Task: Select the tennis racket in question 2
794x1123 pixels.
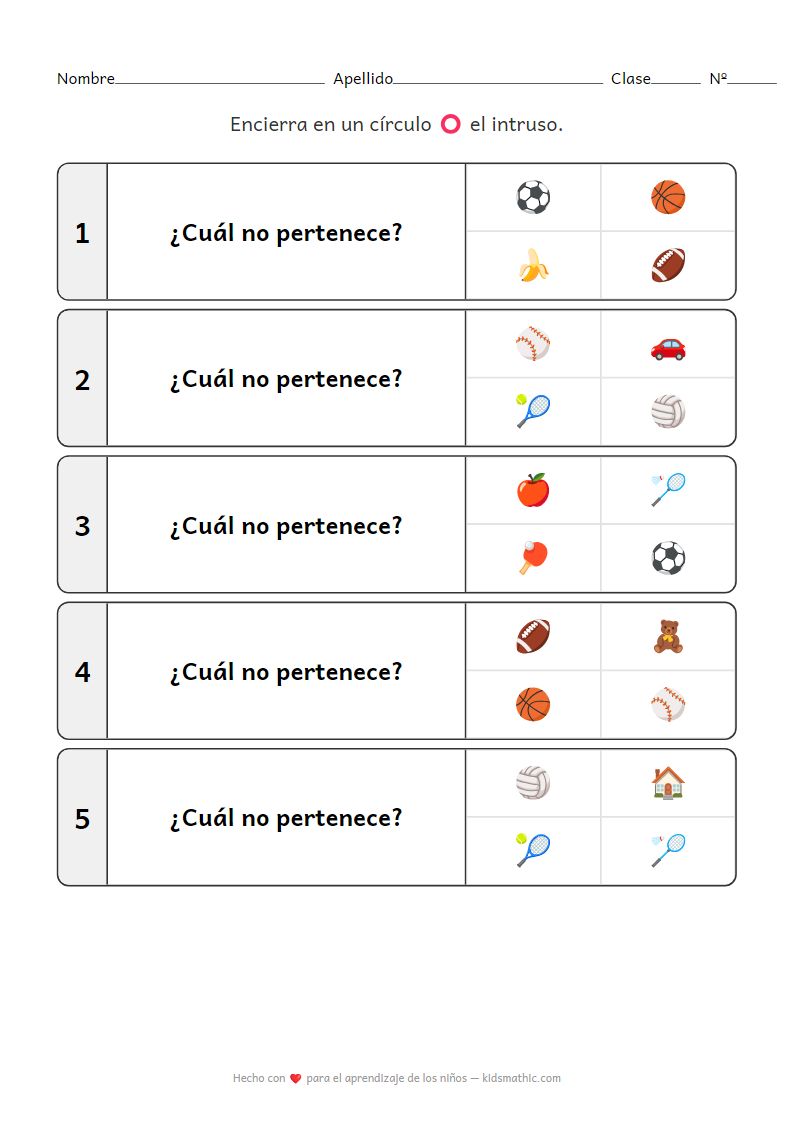Action: tap(533, 411)
